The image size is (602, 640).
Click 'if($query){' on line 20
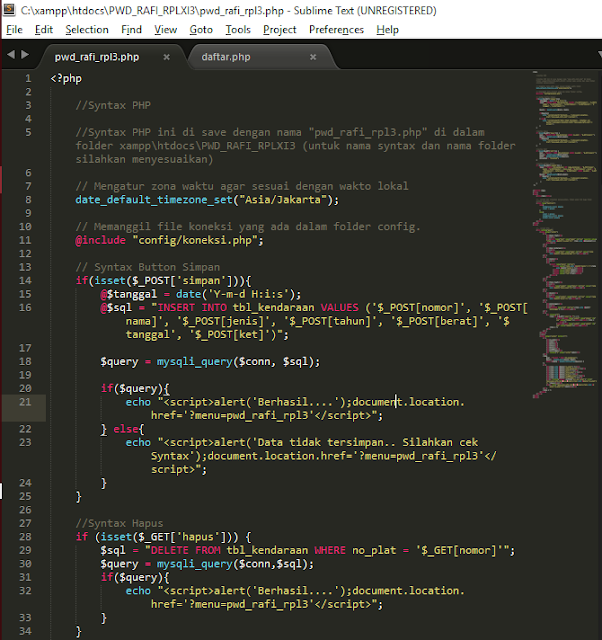(x=135, y=388)
